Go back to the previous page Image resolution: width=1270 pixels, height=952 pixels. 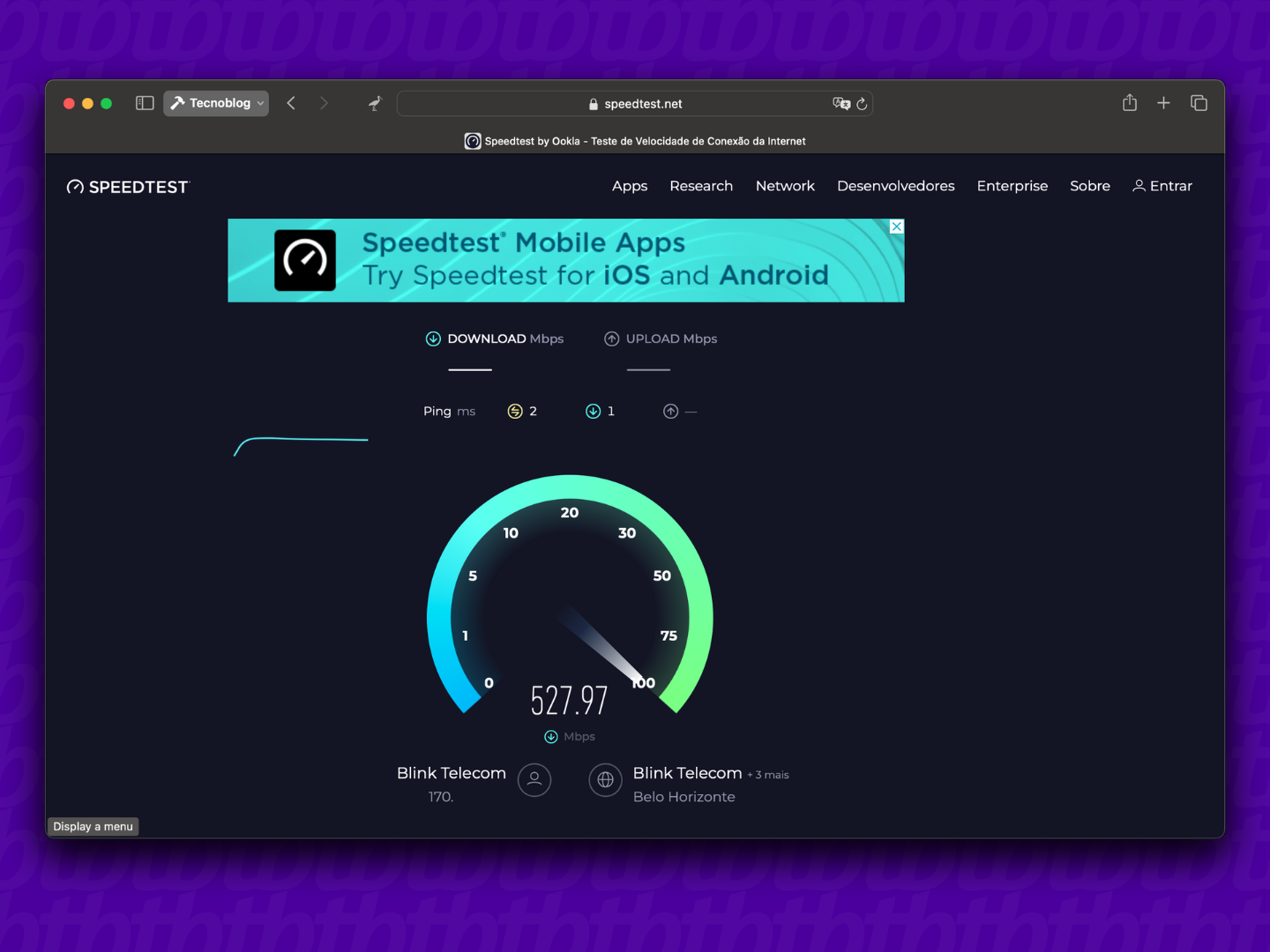tap(291, 103)
